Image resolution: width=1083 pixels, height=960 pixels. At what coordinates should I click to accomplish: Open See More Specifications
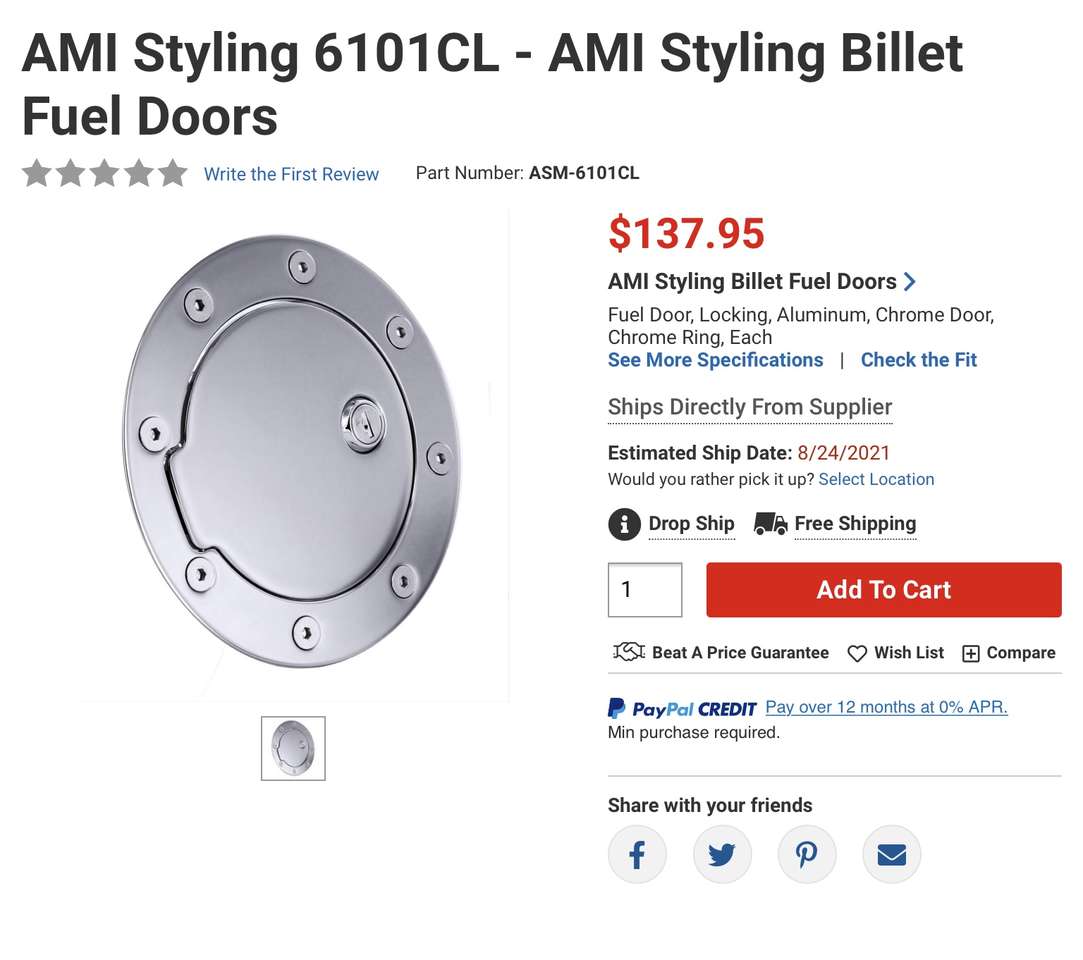[715, 360]
